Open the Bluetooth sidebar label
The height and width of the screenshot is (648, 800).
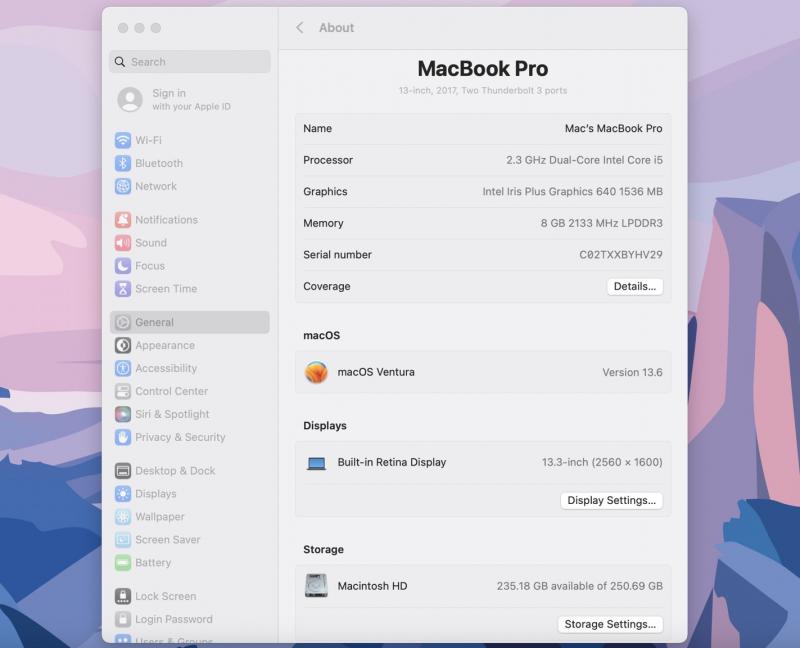[x=159, y=163]
